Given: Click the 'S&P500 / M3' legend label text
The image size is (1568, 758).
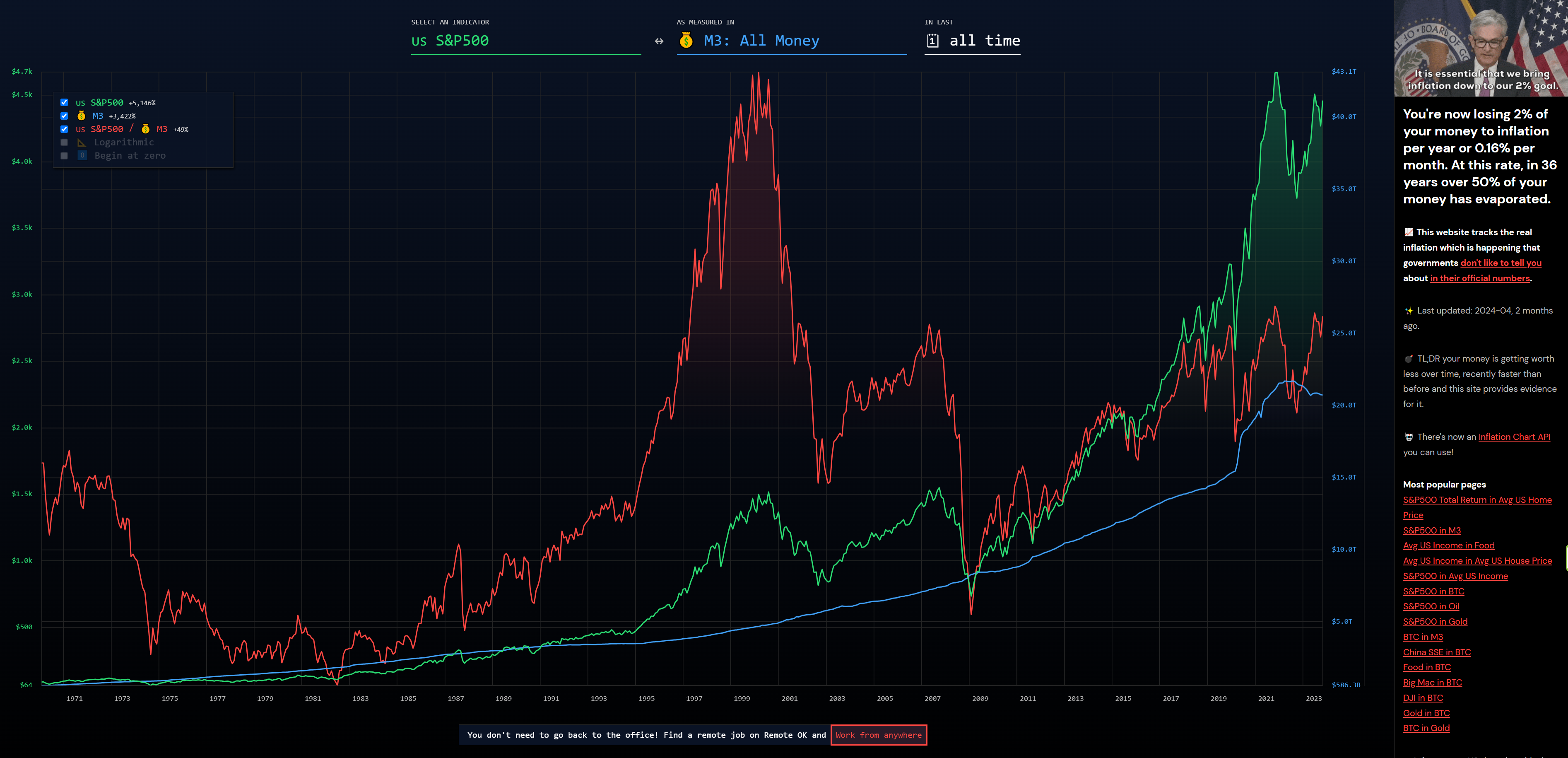Looking at the screenshot, I should pyautogui.click(x=121, y=129).
